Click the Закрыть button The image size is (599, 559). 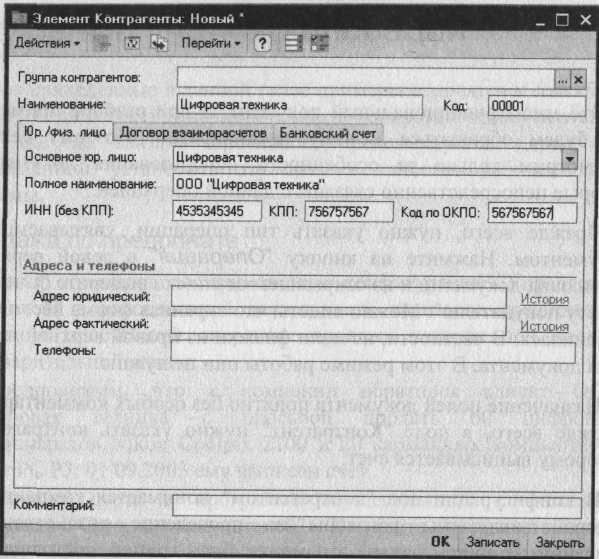560,542
